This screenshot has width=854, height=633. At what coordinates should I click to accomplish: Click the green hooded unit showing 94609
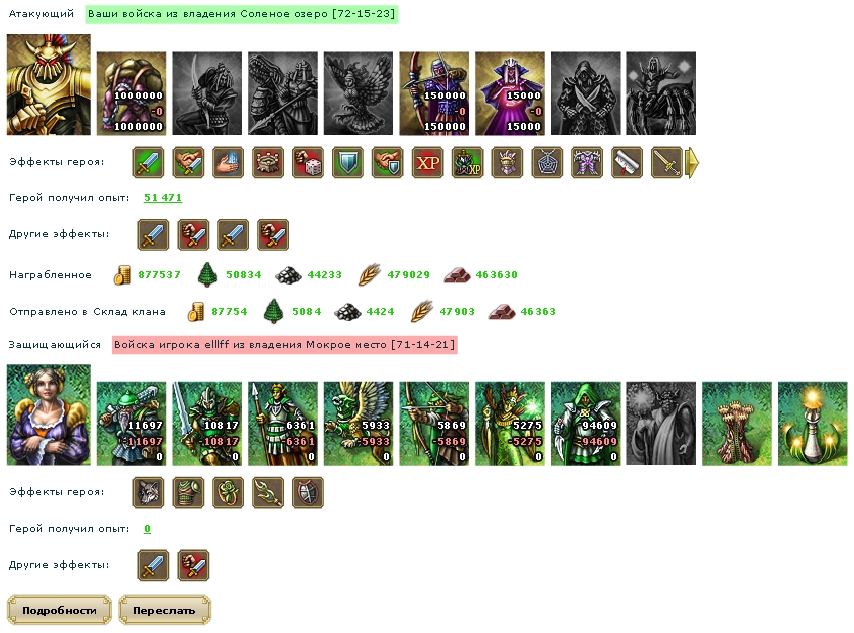click(585, 424)
